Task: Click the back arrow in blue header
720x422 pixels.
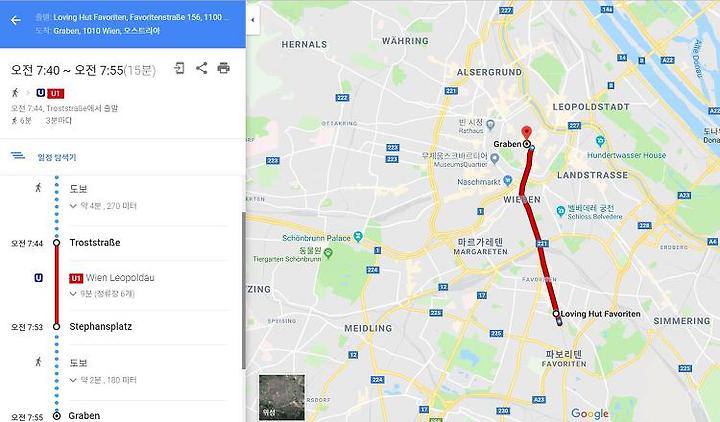Action: tap(16, 20)
